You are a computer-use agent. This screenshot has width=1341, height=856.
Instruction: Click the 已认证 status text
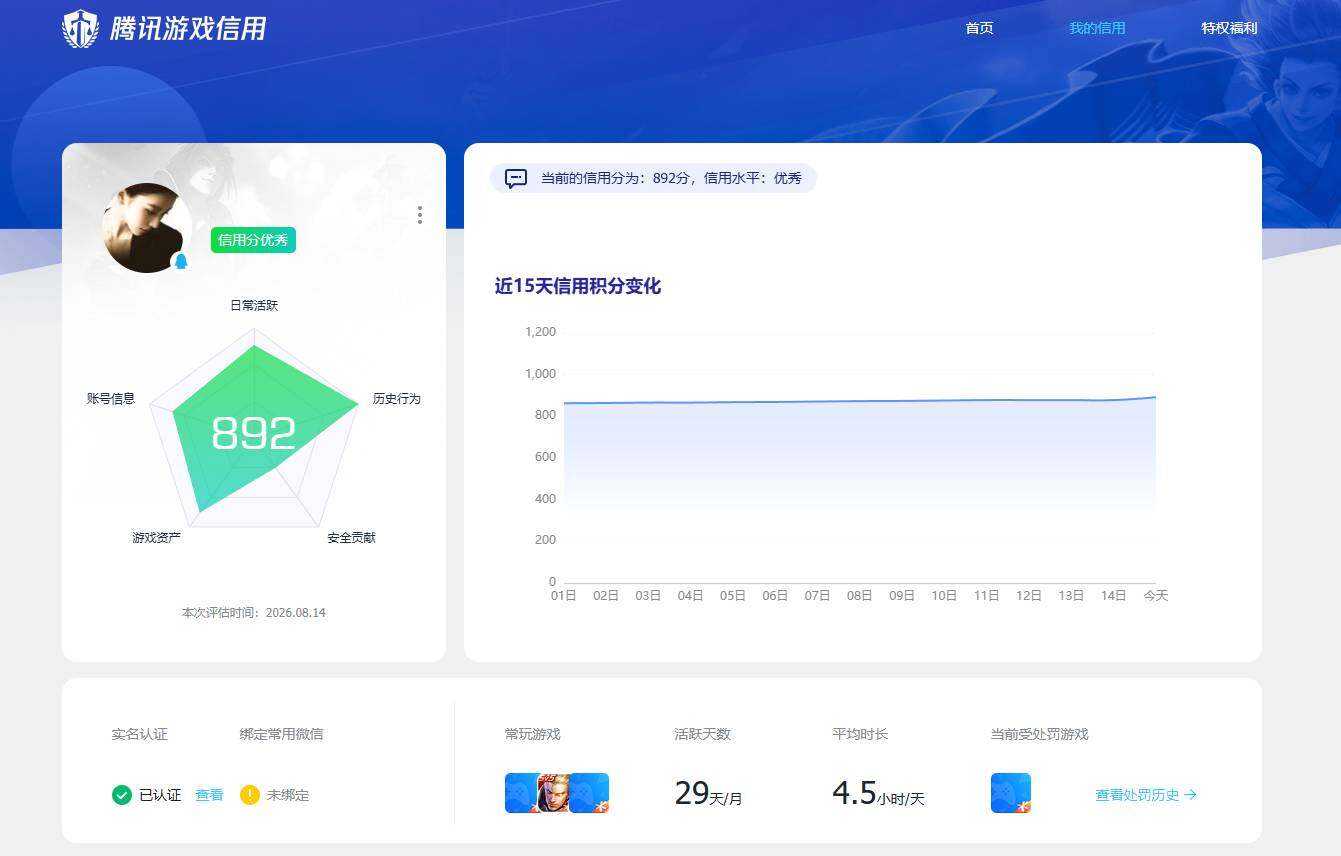pos(160,795)
